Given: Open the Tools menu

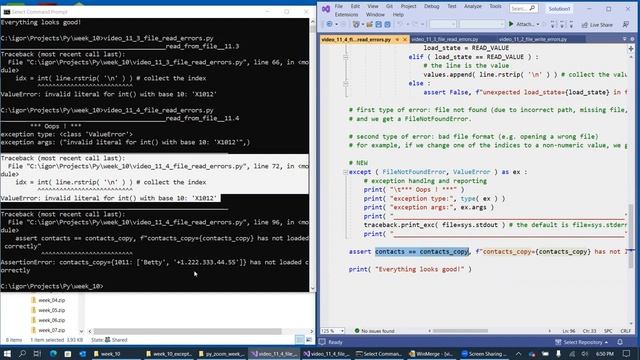Looking at the screenshot, I should 495,7.
